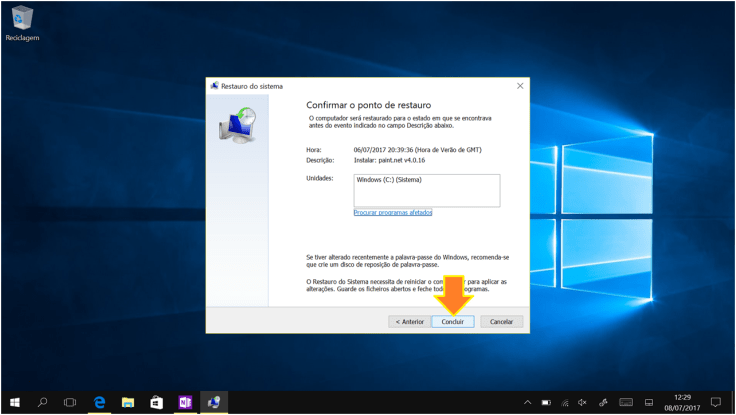Open Wi-Fi network status in the tray
The width and height of the screenshot is (736, 415).
pos(566,402)
